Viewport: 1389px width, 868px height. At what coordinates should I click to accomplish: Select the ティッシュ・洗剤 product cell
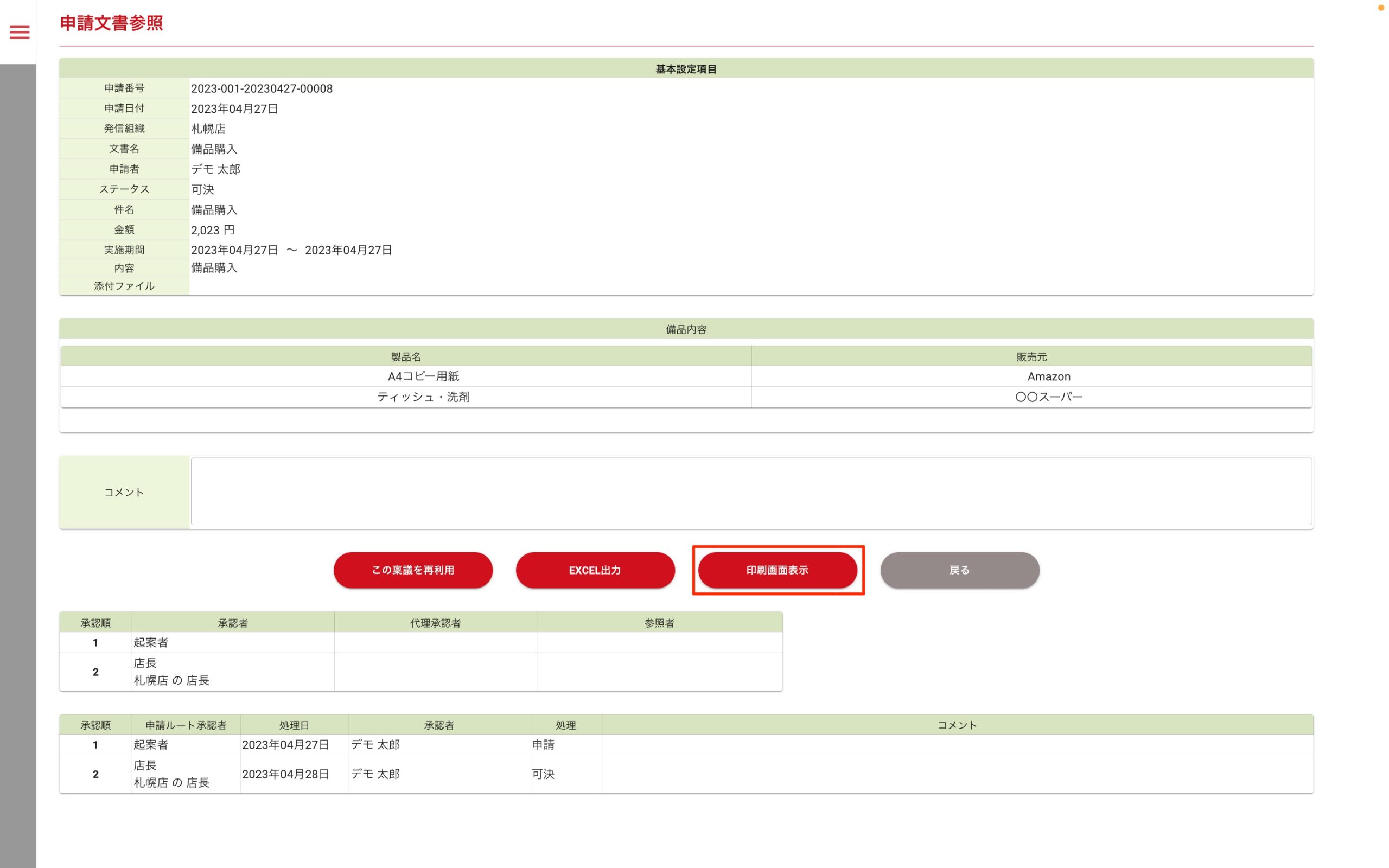click(x=423, y=397)
